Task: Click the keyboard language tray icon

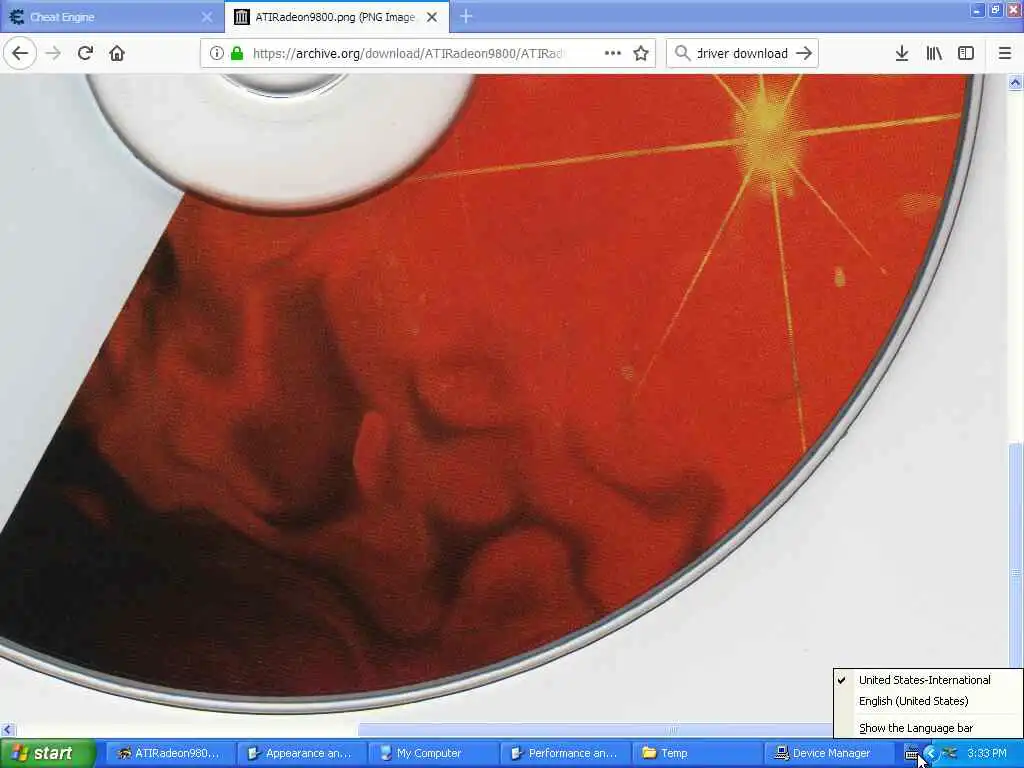Action: 912,754
